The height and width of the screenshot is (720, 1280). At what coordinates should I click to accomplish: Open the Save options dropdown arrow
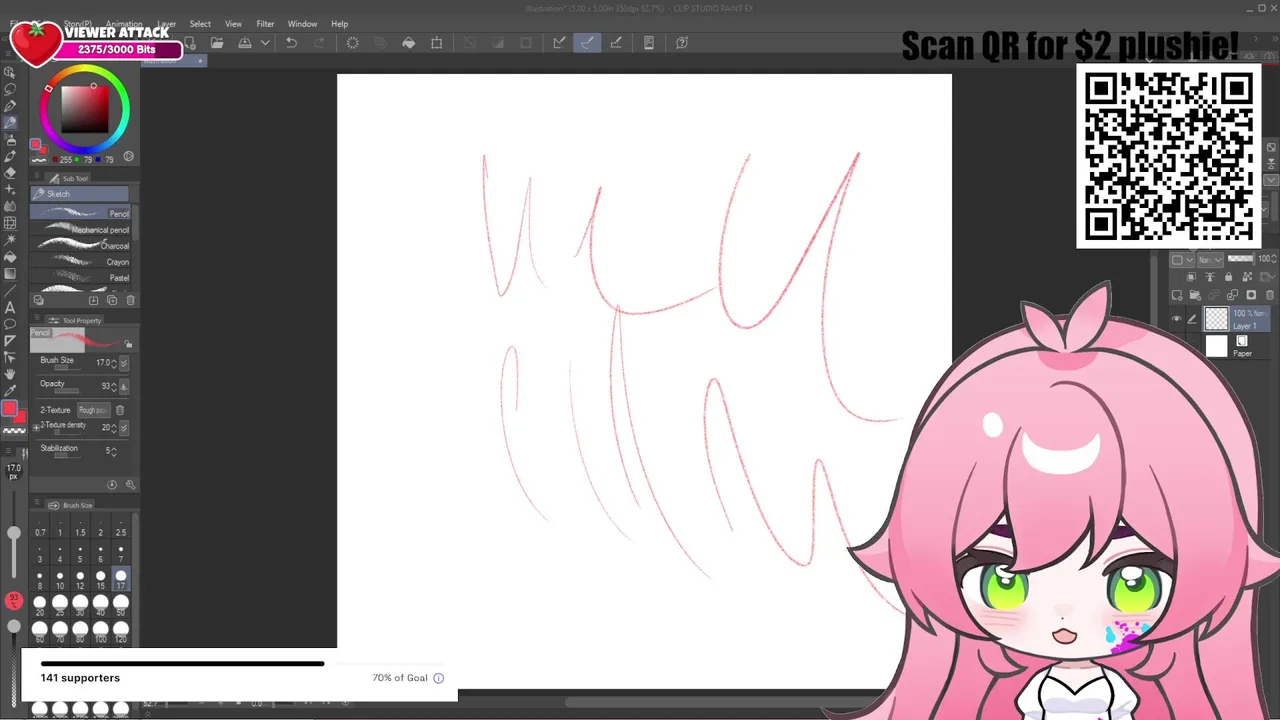click(x=265, y=43)
